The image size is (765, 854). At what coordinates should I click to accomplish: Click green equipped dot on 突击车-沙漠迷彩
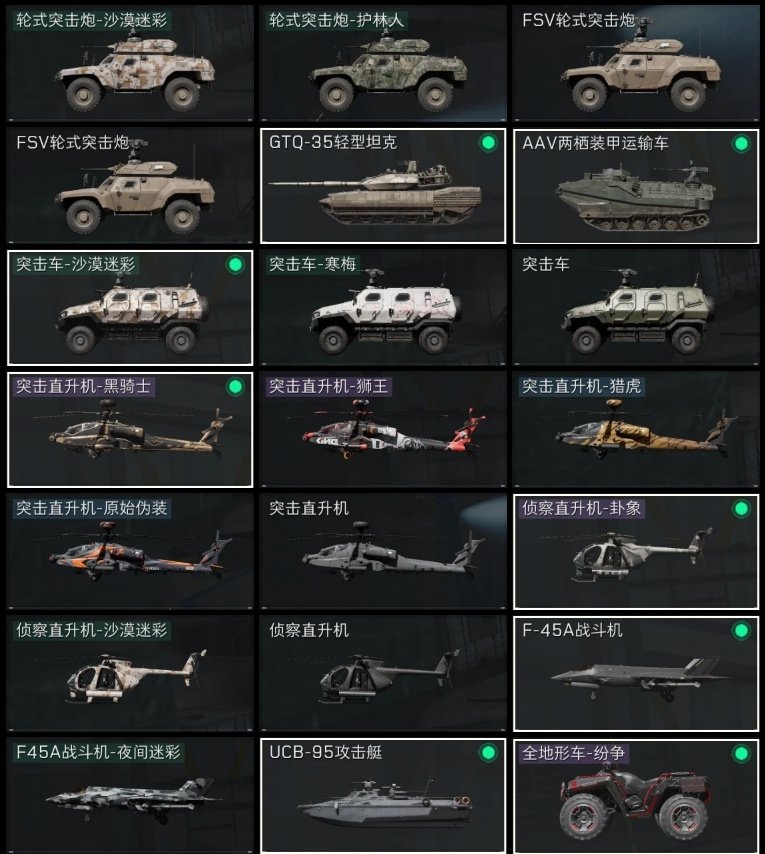pyautogui.click(x=235, y=265)
